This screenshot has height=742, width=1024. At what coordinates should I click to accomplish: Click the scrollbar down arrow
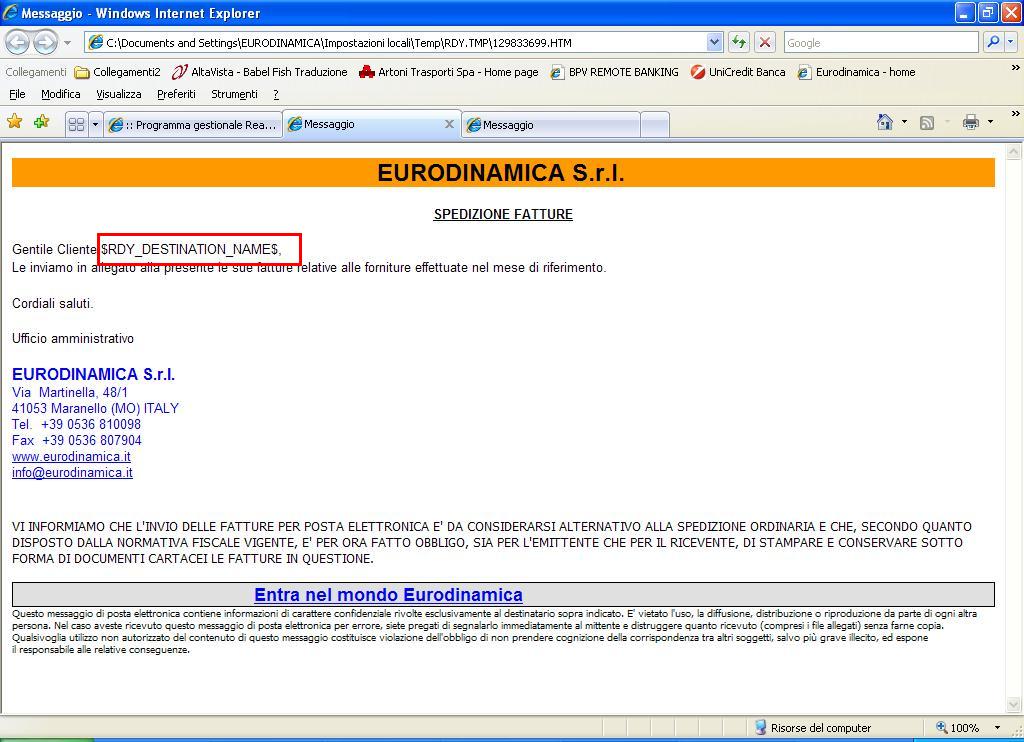point(1014,705)
